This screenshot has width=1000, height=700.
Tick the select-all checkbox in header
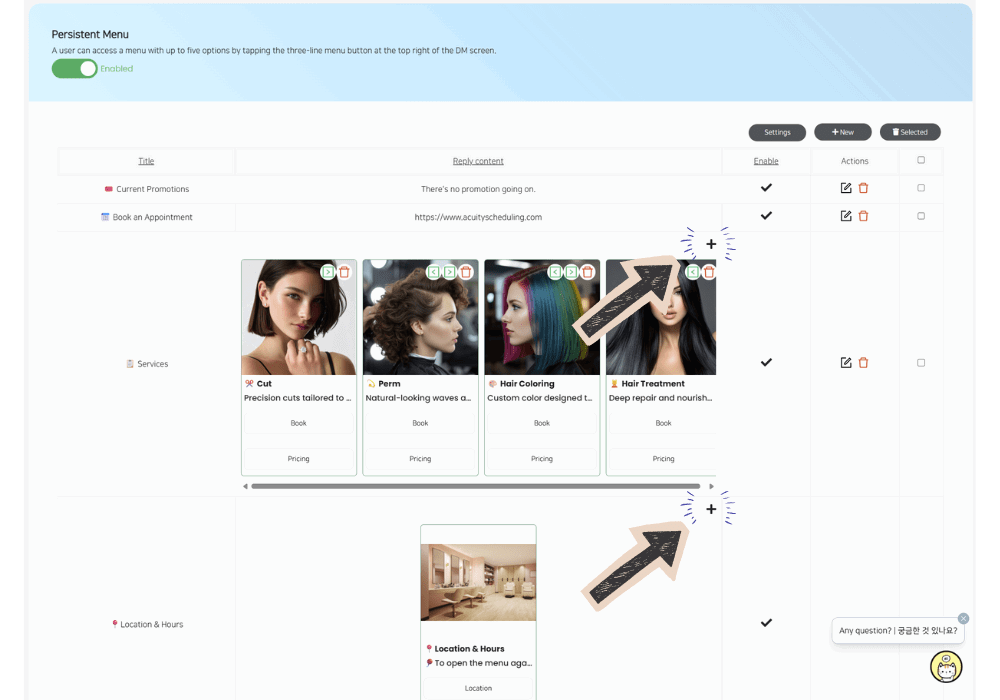point(921,160)
